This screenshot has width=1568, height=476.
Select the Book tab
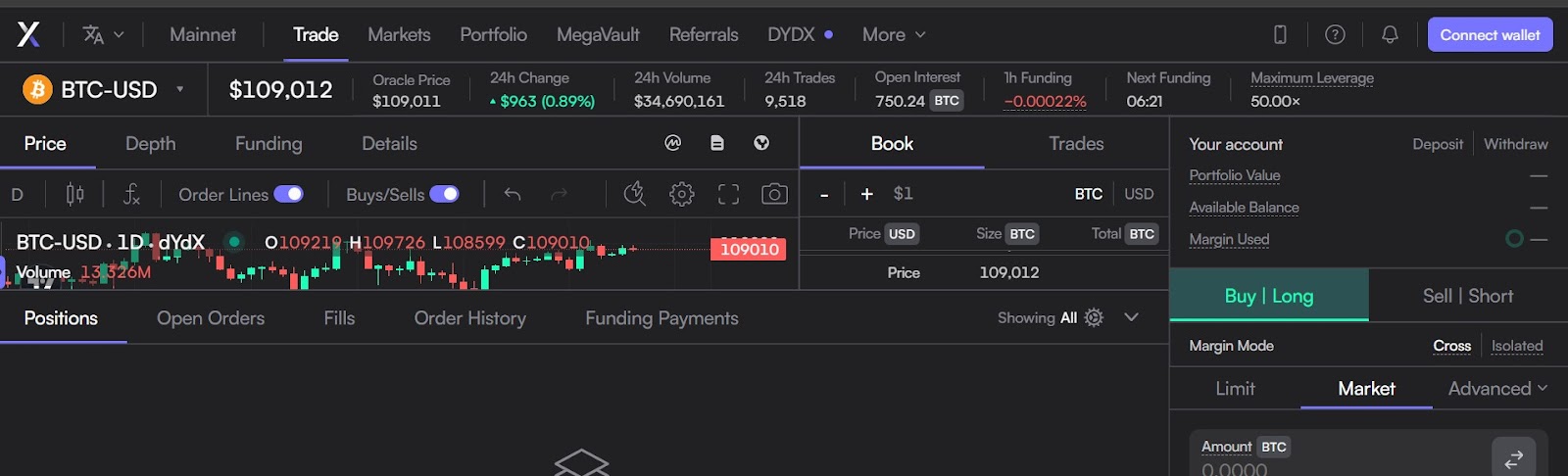pos(892,143)
